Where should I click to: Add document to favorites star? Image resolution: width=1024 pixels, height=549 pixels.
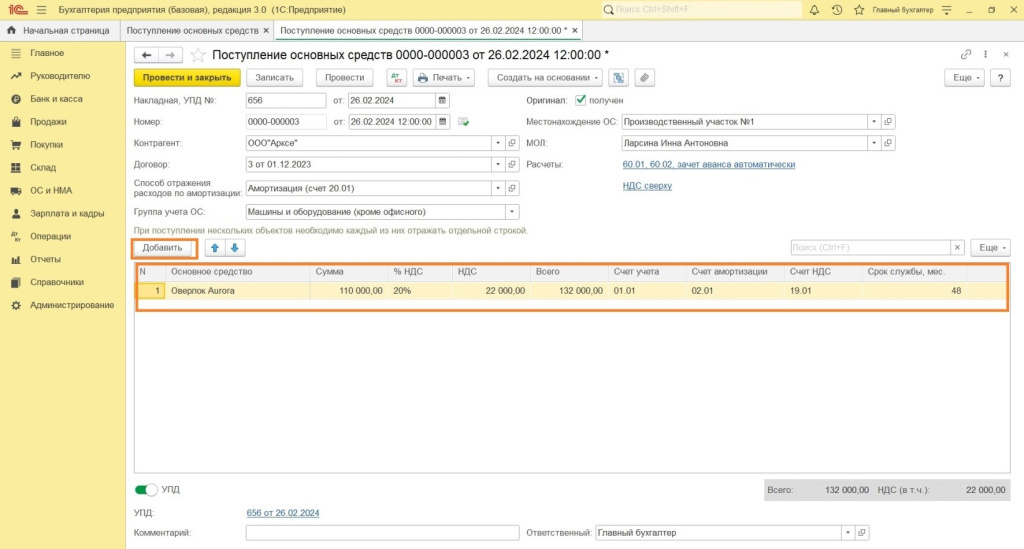pos(197,55)
